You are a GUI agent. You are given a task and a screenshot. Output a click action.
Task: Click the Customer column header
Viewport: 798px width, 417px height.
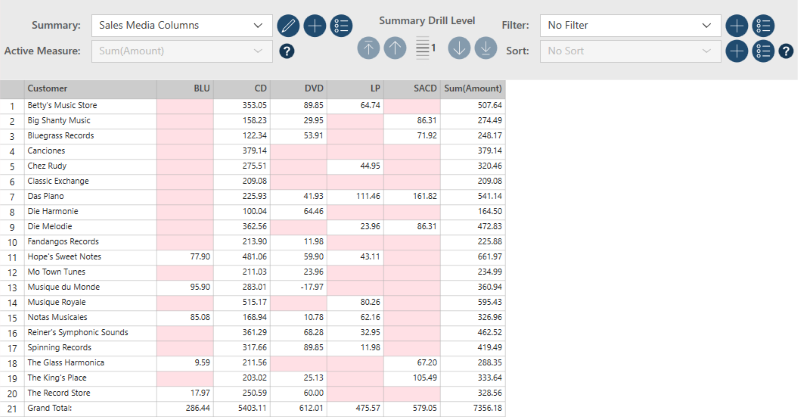tap(90, 88)
